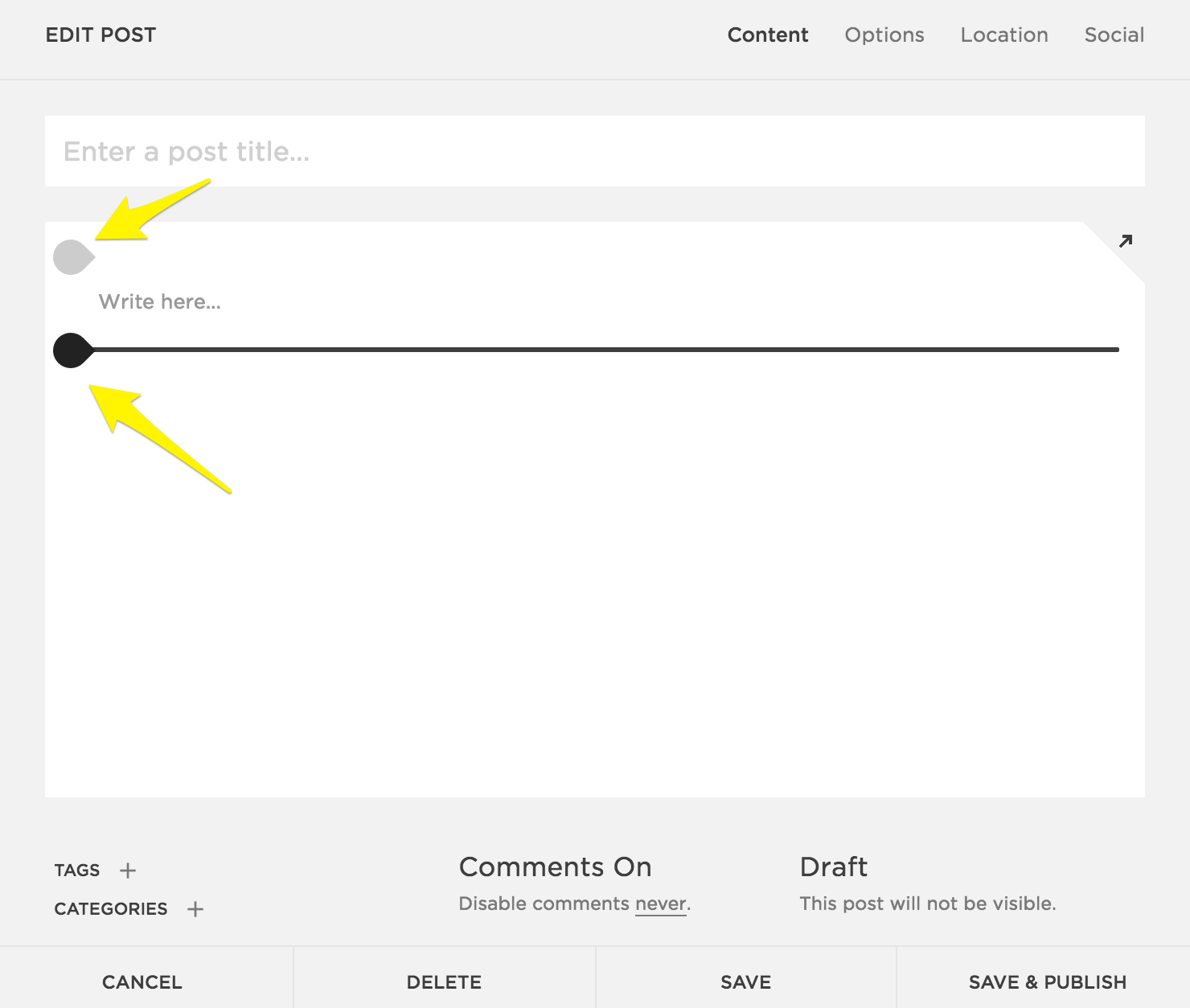Add a category using the plus icon
This screenshot has width=1190, height=1008.
[x=195, y=909]
